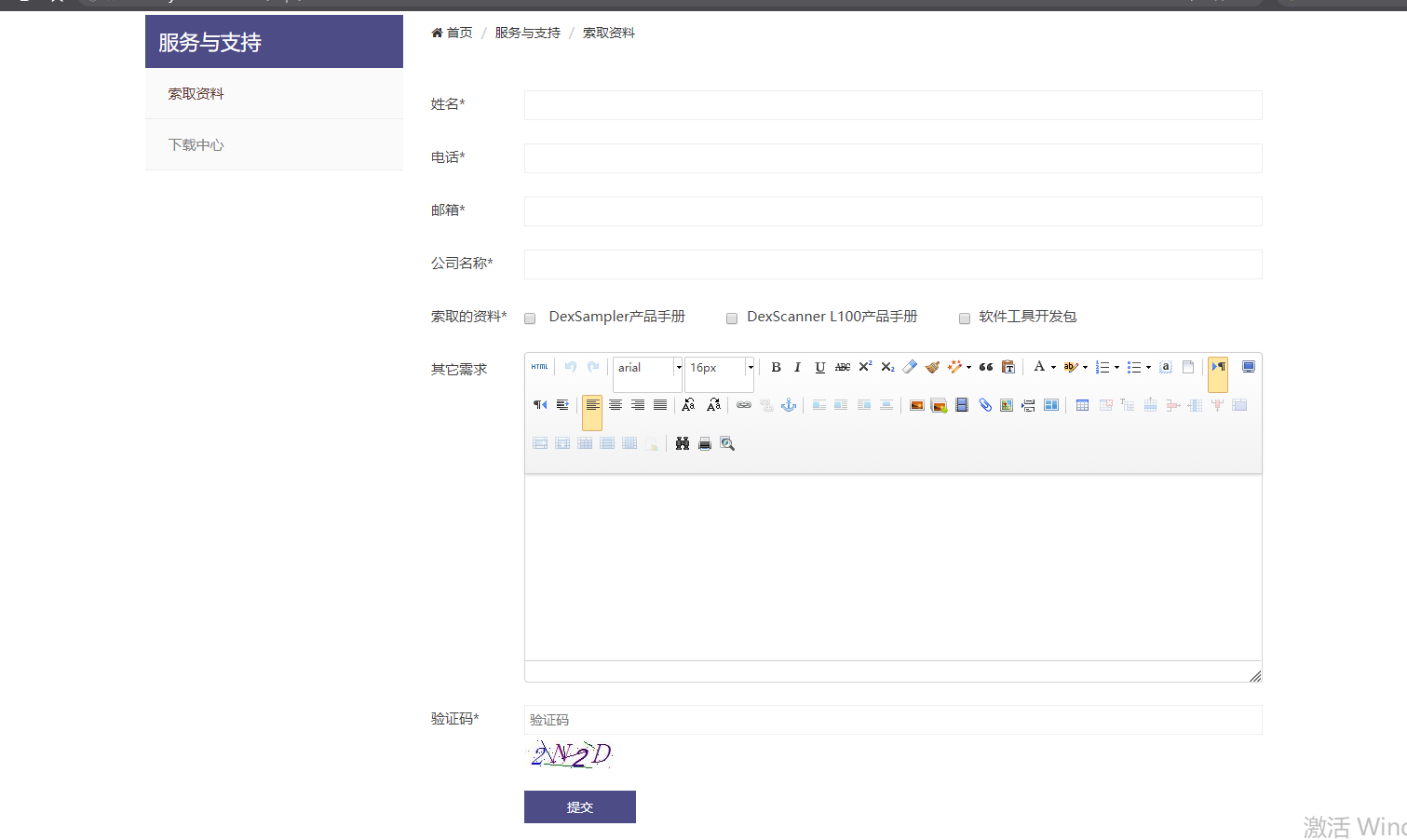Viewport: 1407px width, 840px height.
Task: Click the select all icon
Action: click(1166, 367)
